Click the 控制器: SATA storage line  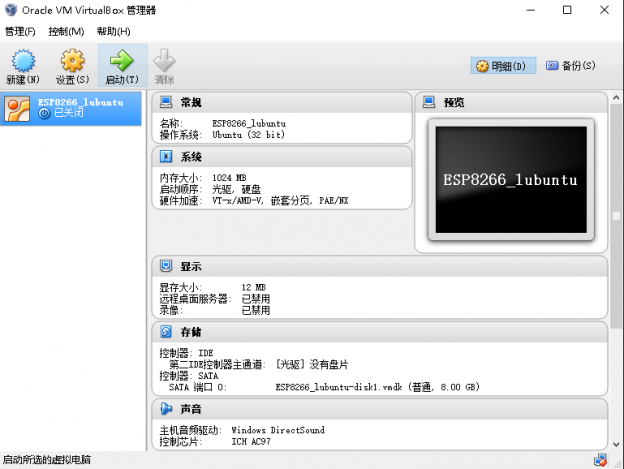click(x=189, y=376)
